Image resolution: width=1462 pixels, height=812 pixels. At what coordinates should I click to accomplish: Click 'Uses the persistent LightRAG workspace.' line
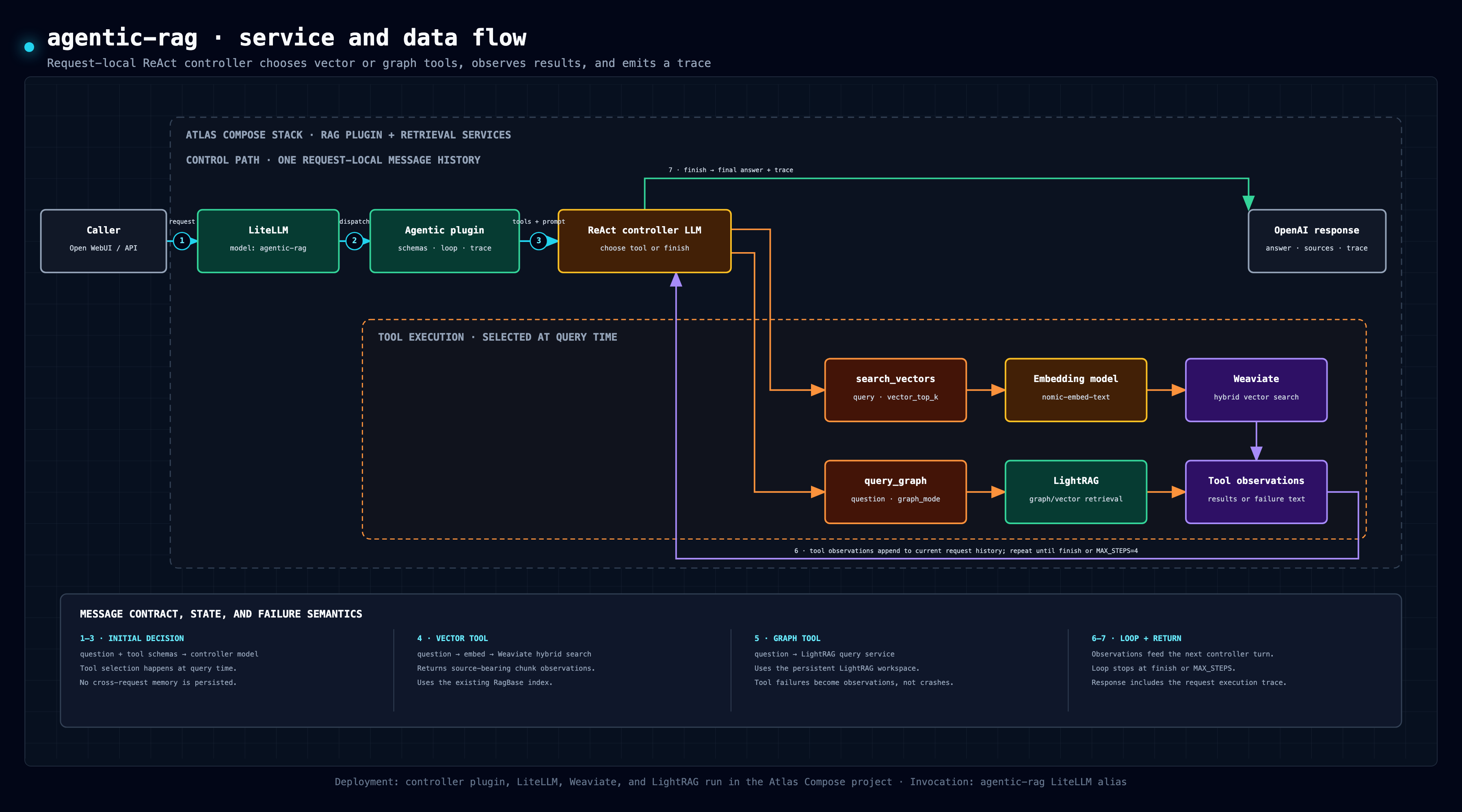(837, 668)
